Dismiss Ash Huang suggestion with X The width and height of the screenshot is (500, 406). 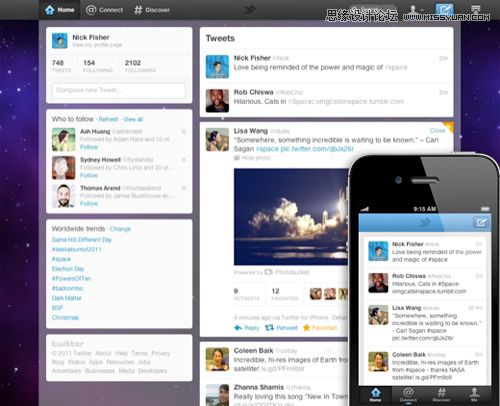click(184, 132)
